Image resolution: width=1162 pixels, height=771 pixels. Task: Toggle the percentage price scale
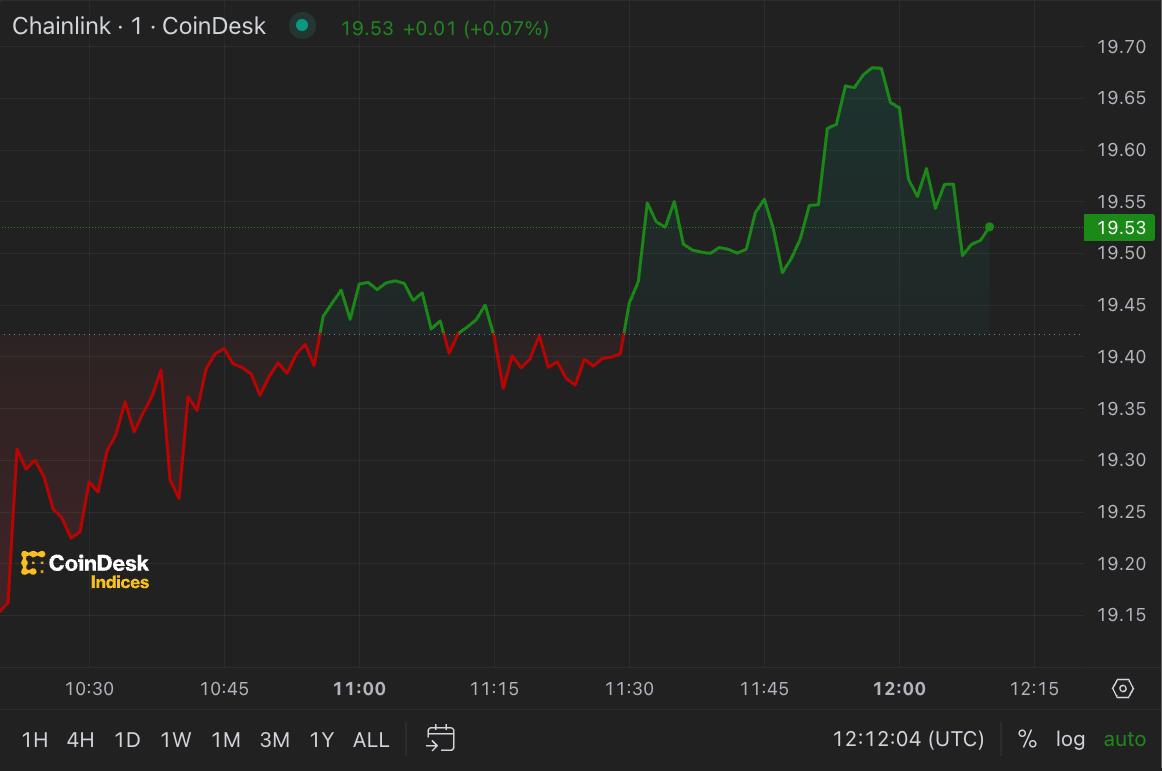tap(1026, 739)
